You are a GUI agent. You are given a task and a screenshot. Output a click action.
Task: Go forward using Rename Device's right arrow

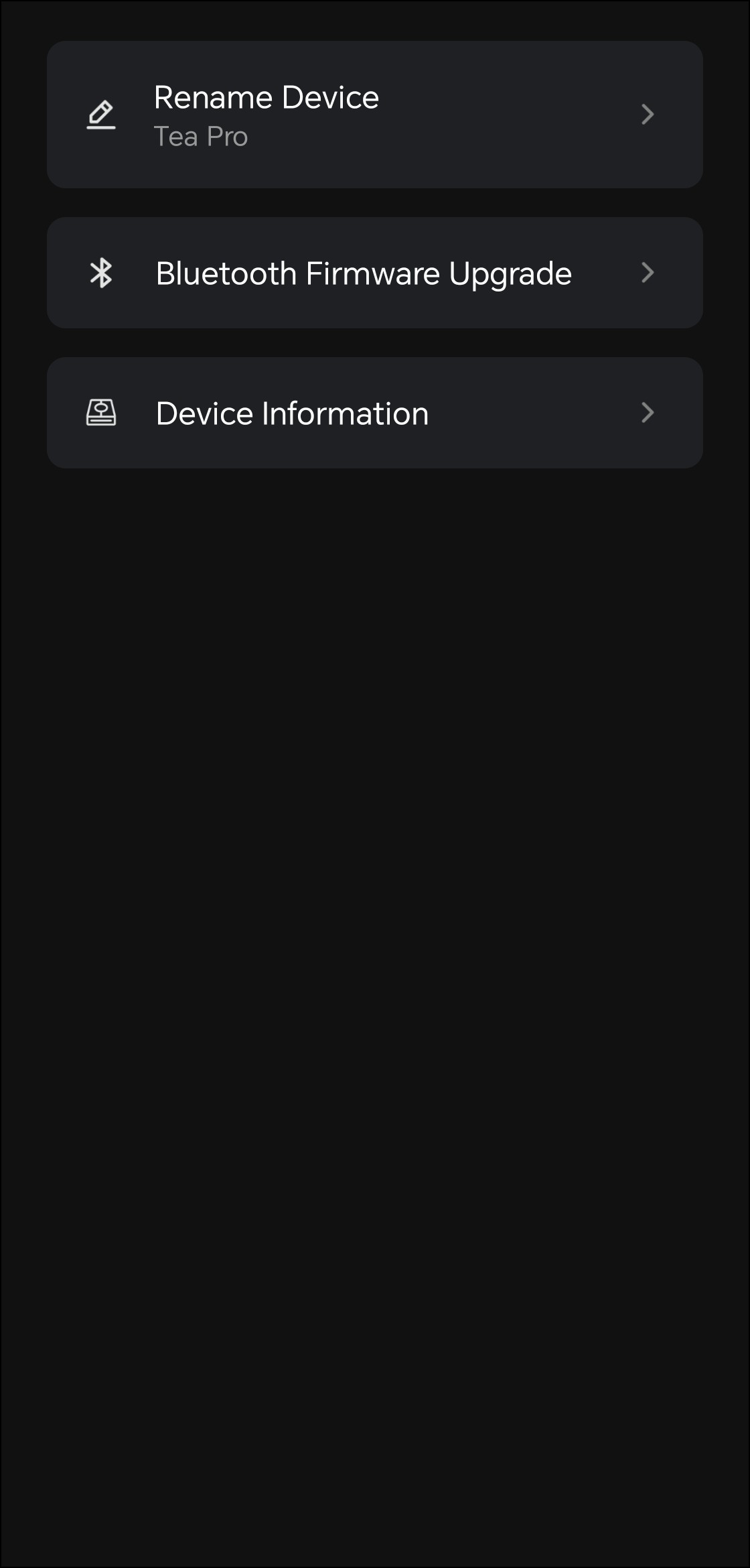647,114
